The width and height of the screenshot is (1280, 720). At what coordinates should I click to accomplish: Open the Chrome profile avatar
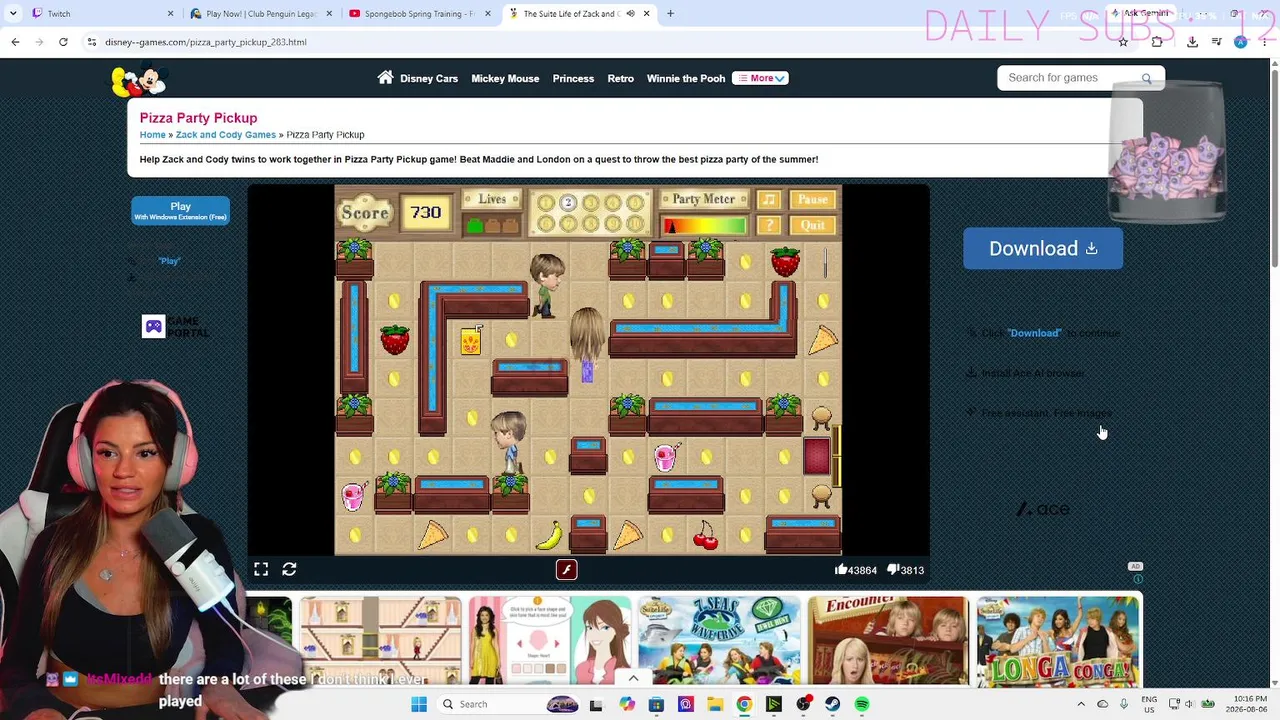(1241, 42)
